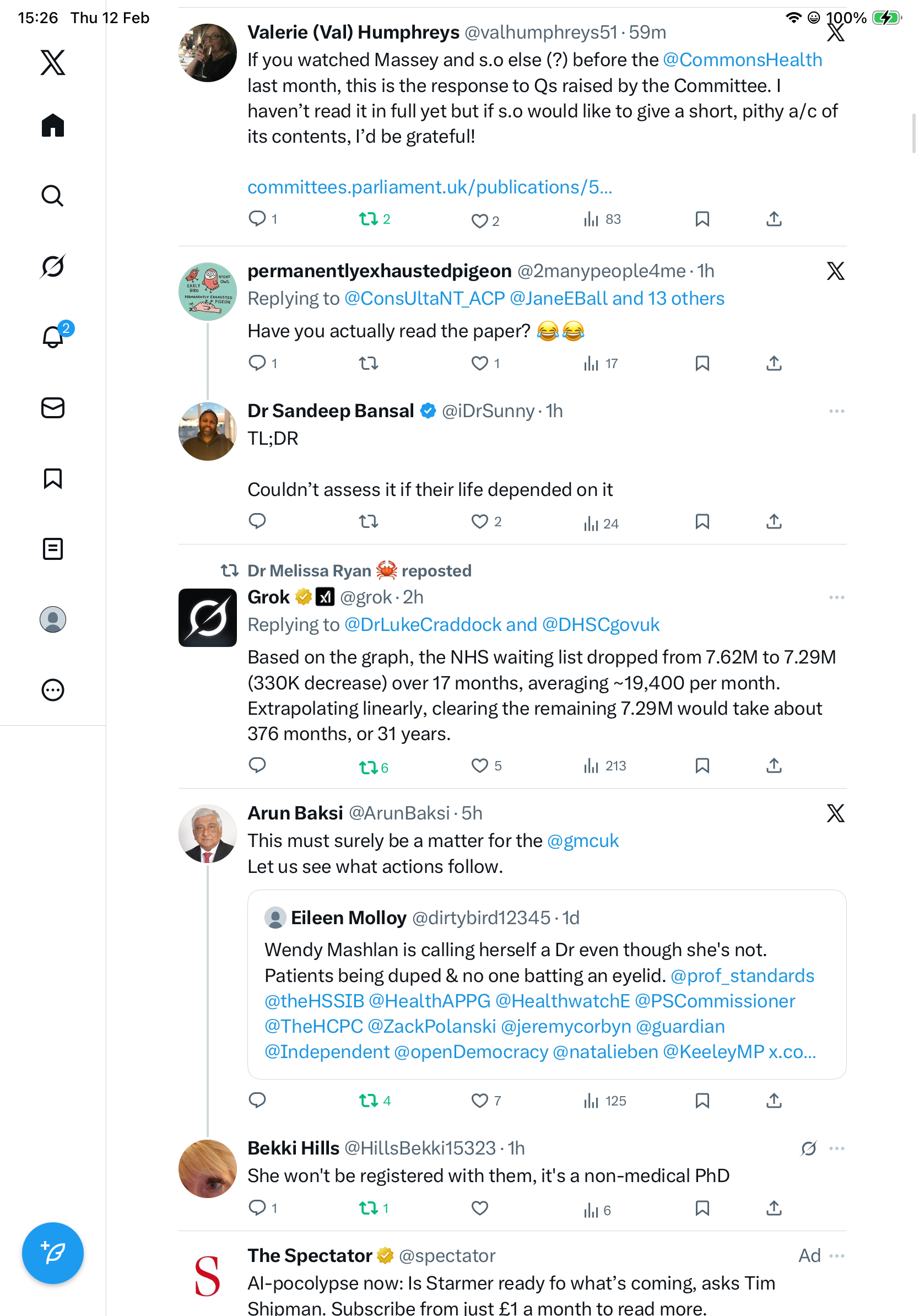Open the @gmcuk mention link

[x=583, y=841]
